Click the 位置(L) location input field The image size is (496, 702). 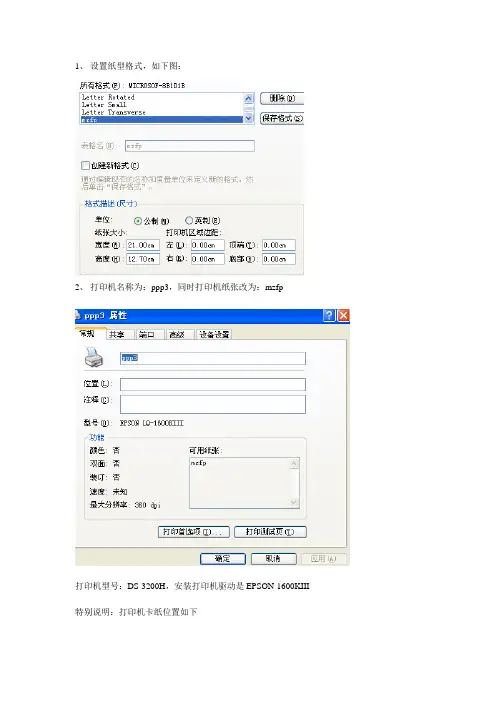coord(213,385)
